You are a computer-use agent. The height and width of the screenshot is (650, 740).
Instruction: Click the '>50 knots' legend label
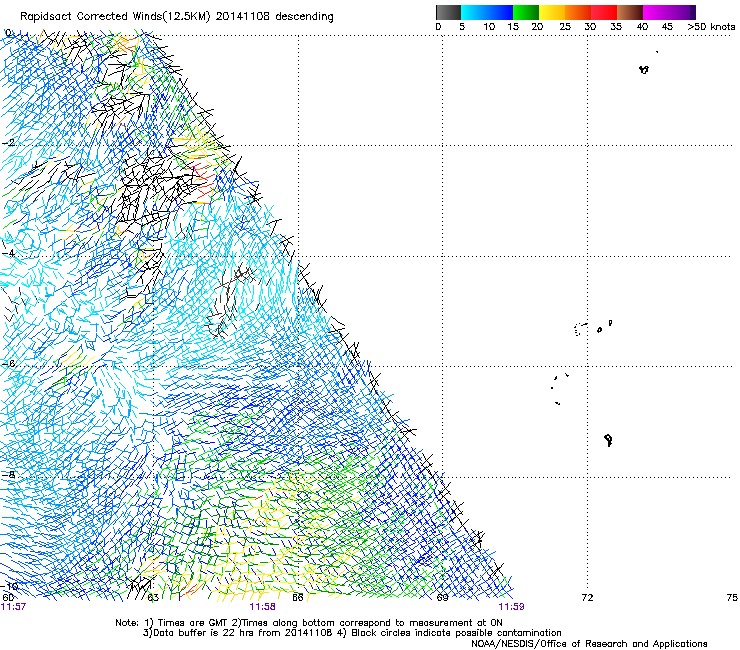711,27
